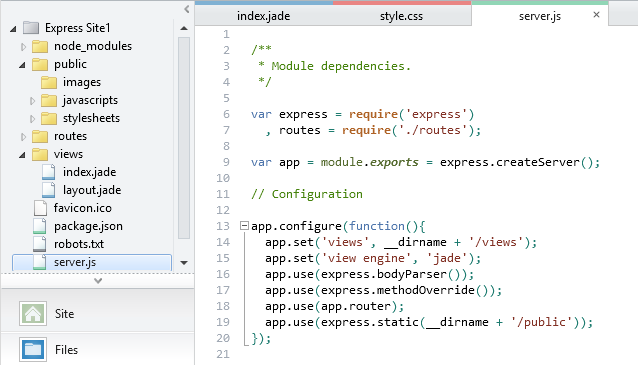
Task: Click the Site home icon
Action: pos(33,314)
